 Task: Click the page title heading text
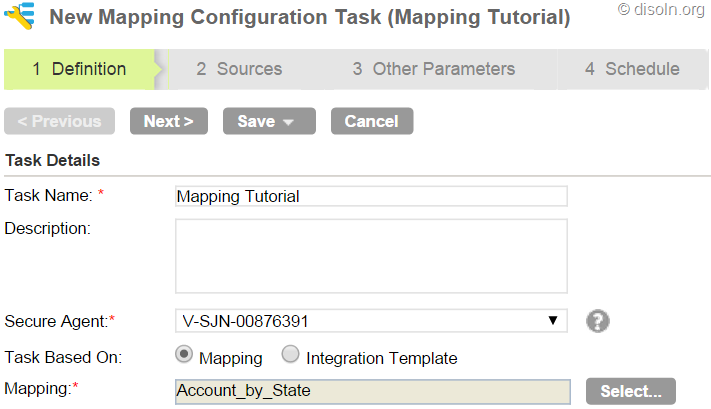click(310, 17)
